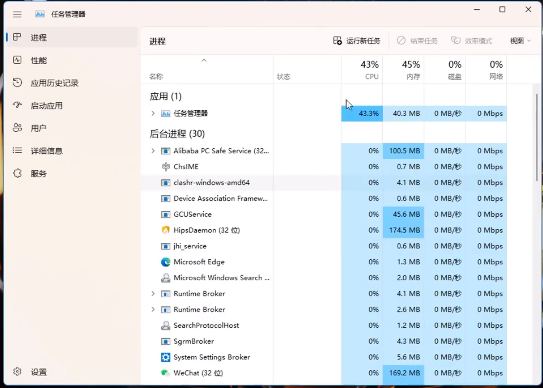The image size is (543, 388).
Task: Switch to 性能 (Performance) tab
Action: [x=72, y=60]
